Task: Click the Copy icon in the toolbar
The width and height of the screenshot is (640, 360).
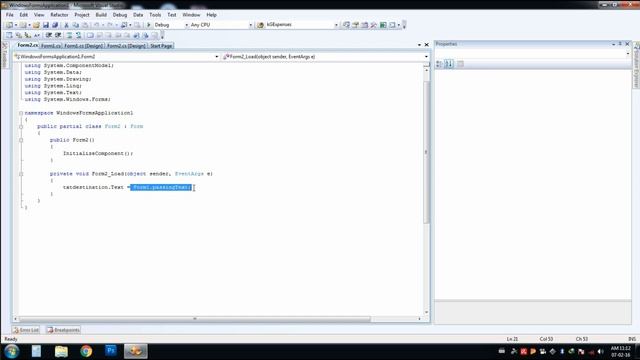Action: tap(76, 25)
